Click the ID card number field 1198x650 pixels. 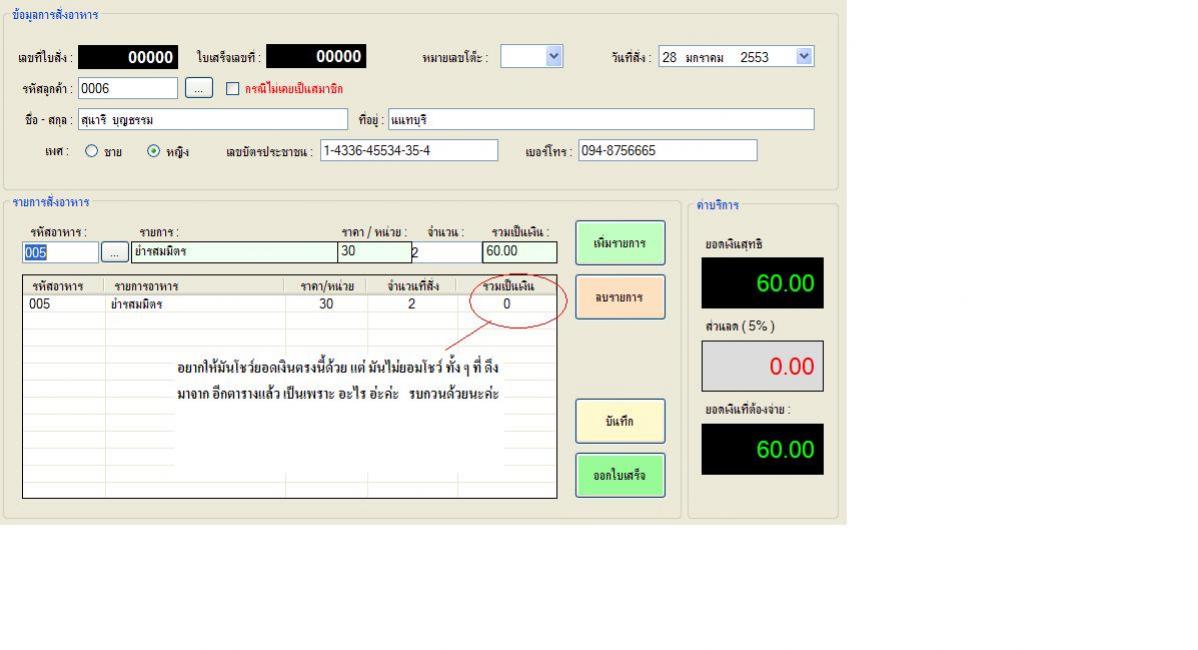coord(409,150)
